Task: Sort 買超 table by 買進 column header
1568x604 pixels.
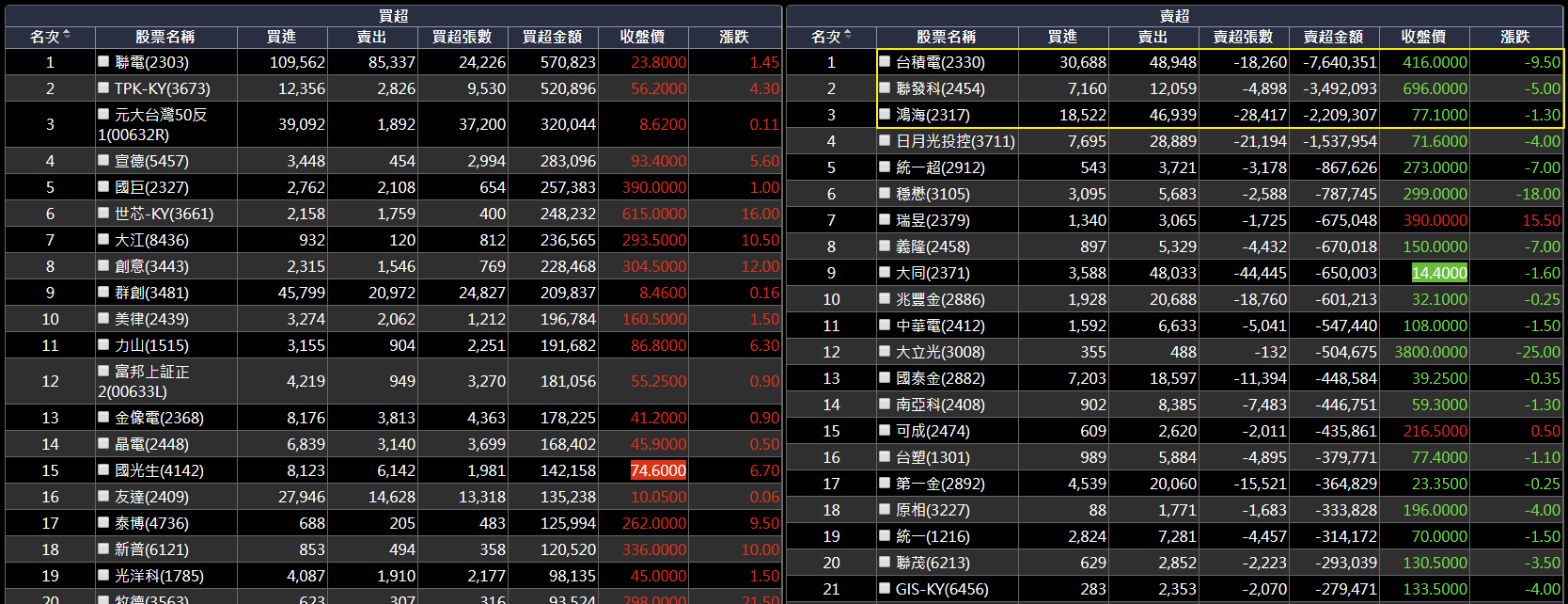Action: (x=282, y=37)
